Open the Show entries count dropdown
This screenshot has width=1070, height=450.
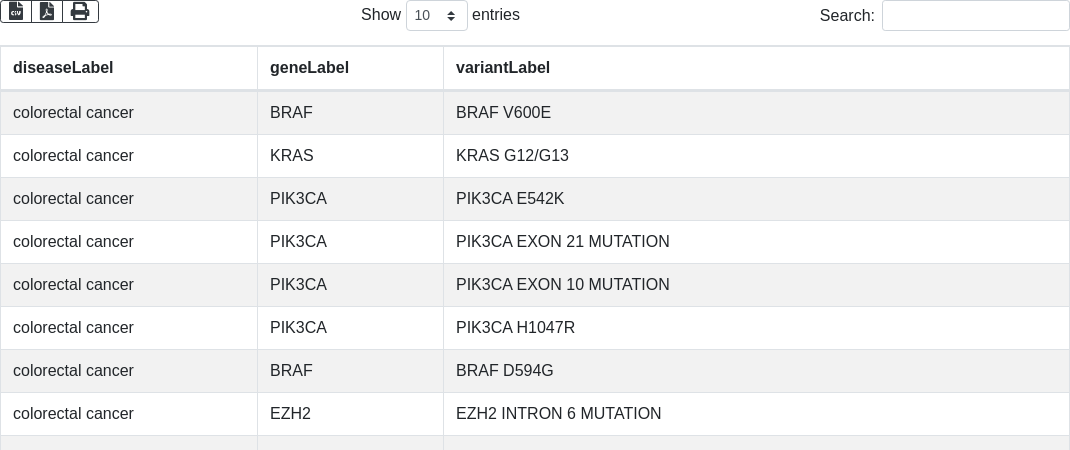pyautogui.click(x=437, y=15)
